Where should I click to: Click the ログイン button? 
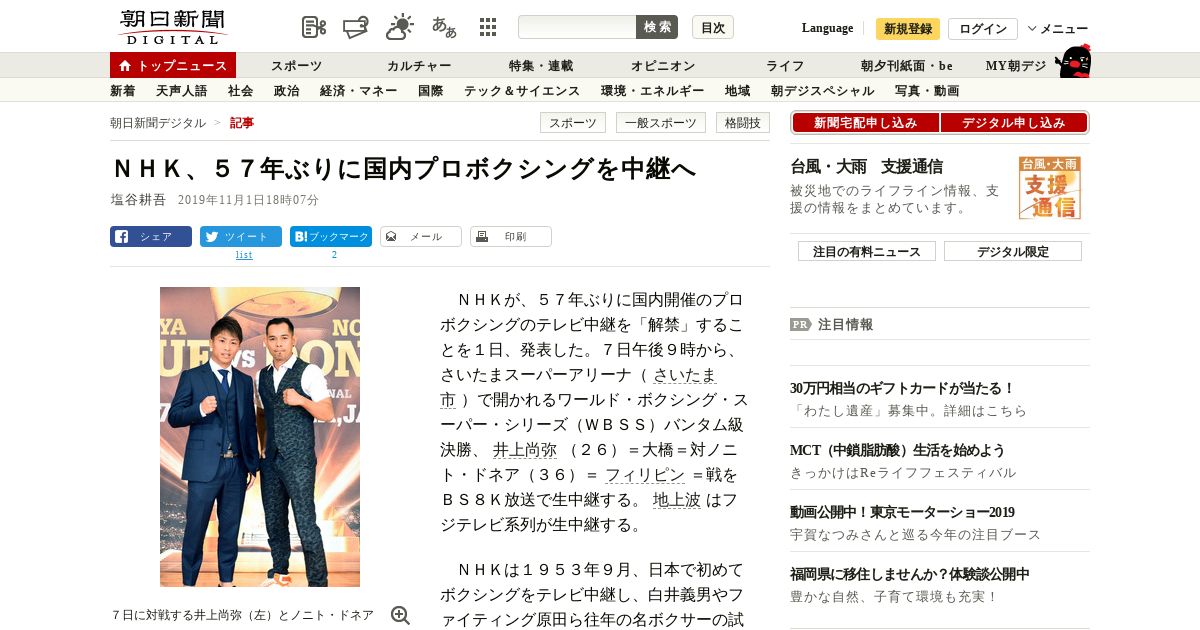point(983,29)
